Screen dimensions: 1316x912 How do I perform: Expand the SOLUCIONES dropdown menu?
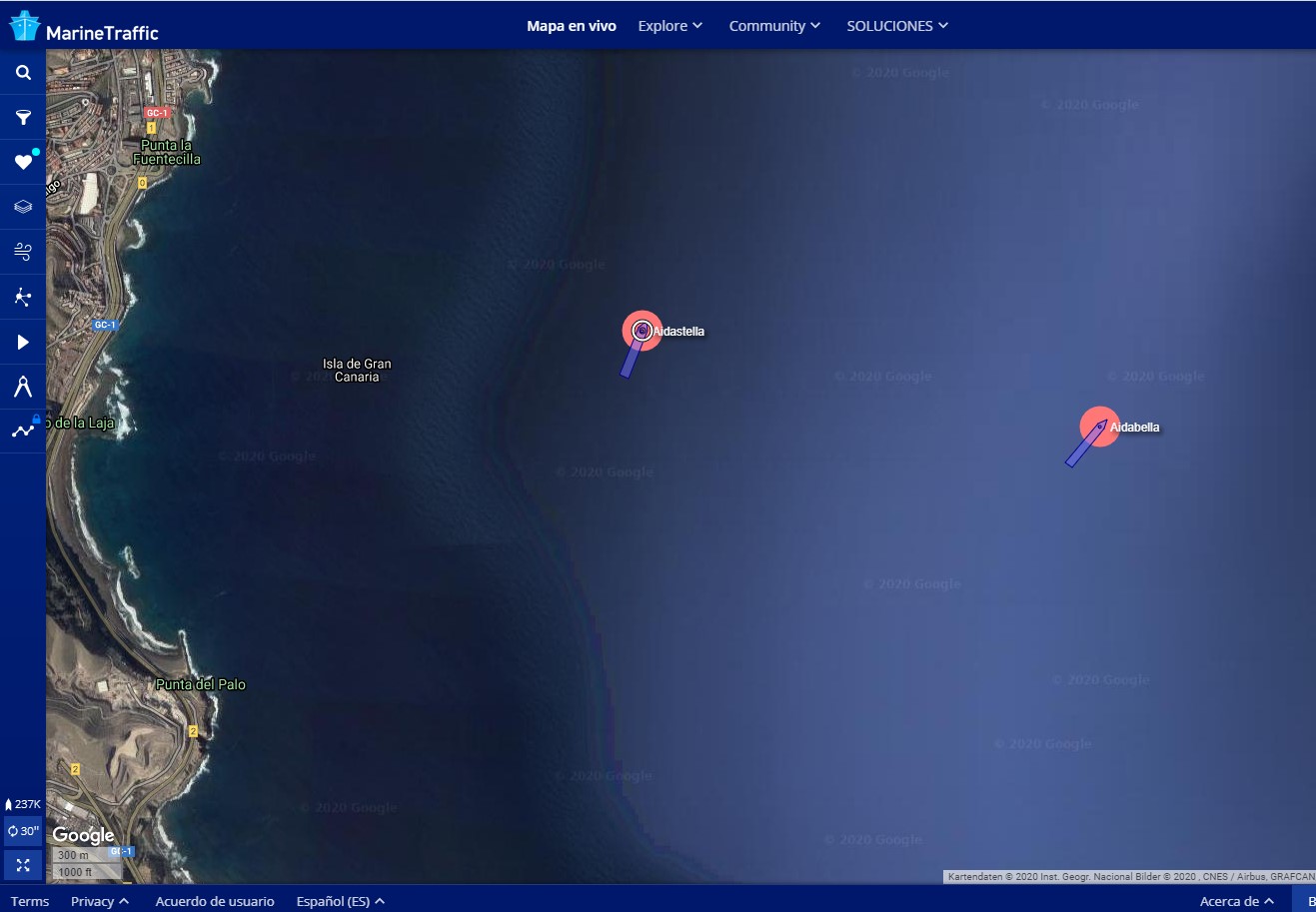tap(897, 26)
